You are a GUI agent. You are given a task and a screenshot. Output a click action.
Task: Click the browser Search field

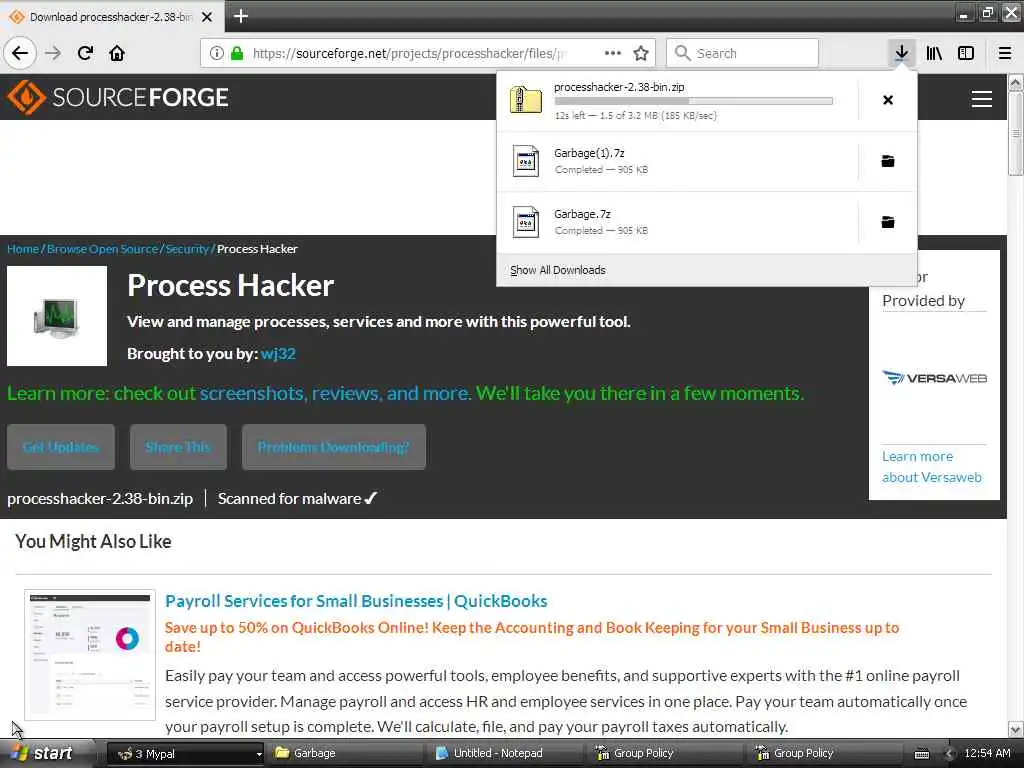pos(742,53)
